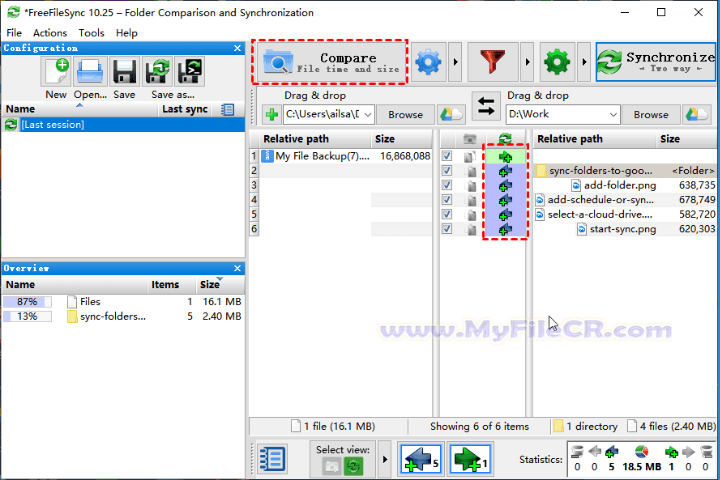The width and height of the screenshot is (720, 480).
Task: Click the Last sync column view-list icon
Action: click(x=227, y=109)
